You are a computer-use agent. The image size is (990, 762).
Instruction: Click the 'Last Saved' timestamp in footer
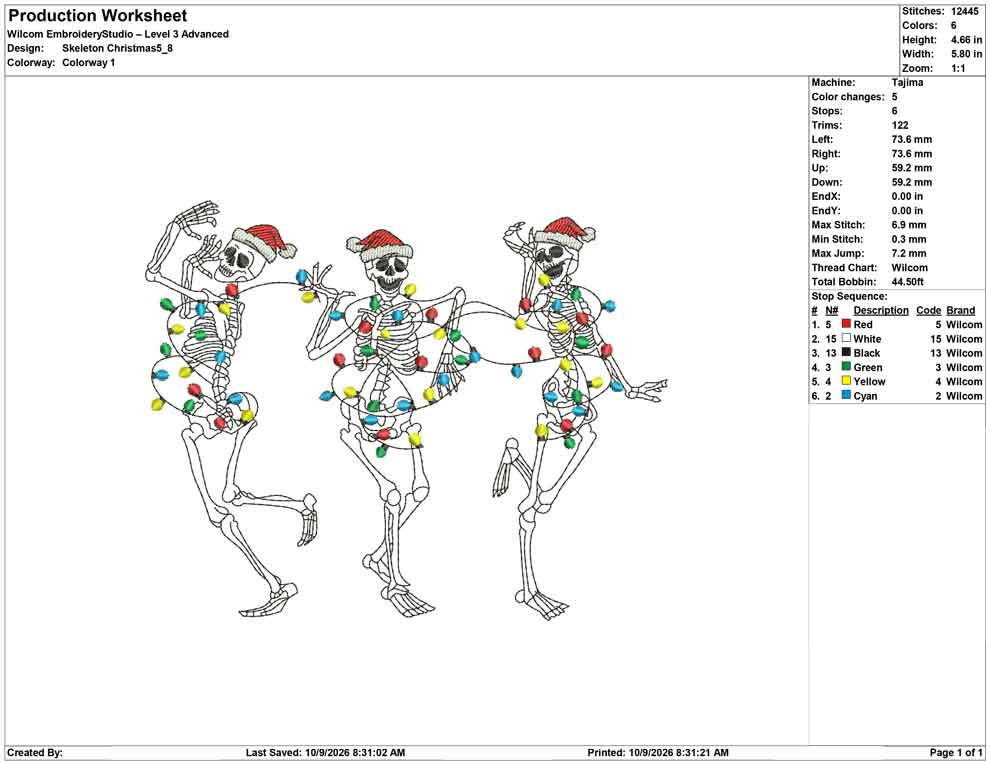click(325, 753)
